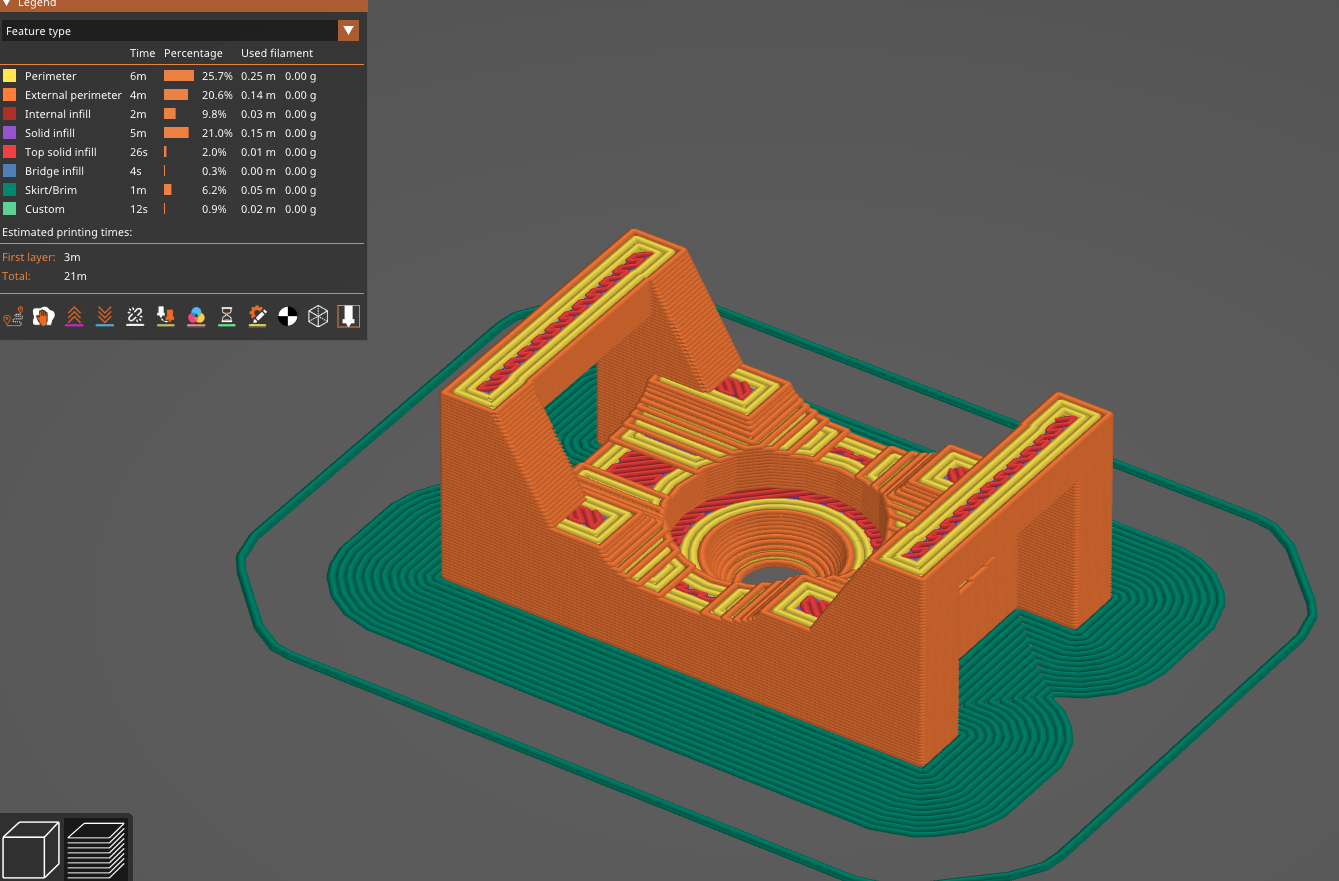Viewport: 1339px width, 881px height.
Task: Toggle color changes visibility icon
Action: point(196,317)
